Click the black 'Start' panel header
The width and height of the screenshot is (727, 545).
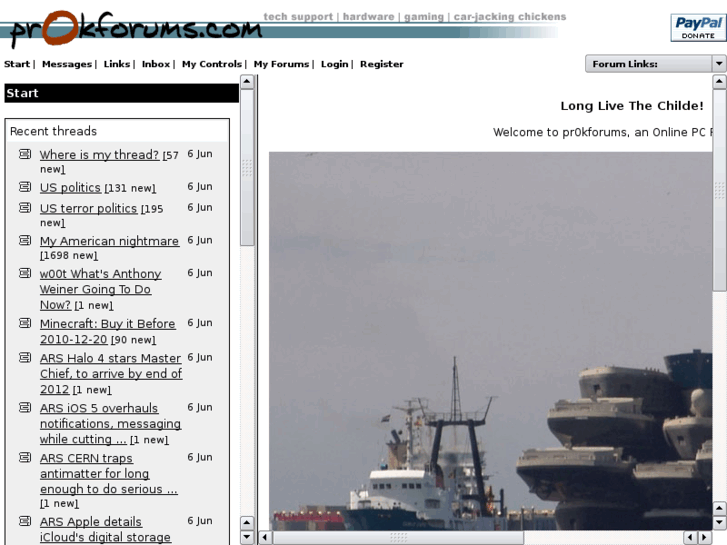121,93
